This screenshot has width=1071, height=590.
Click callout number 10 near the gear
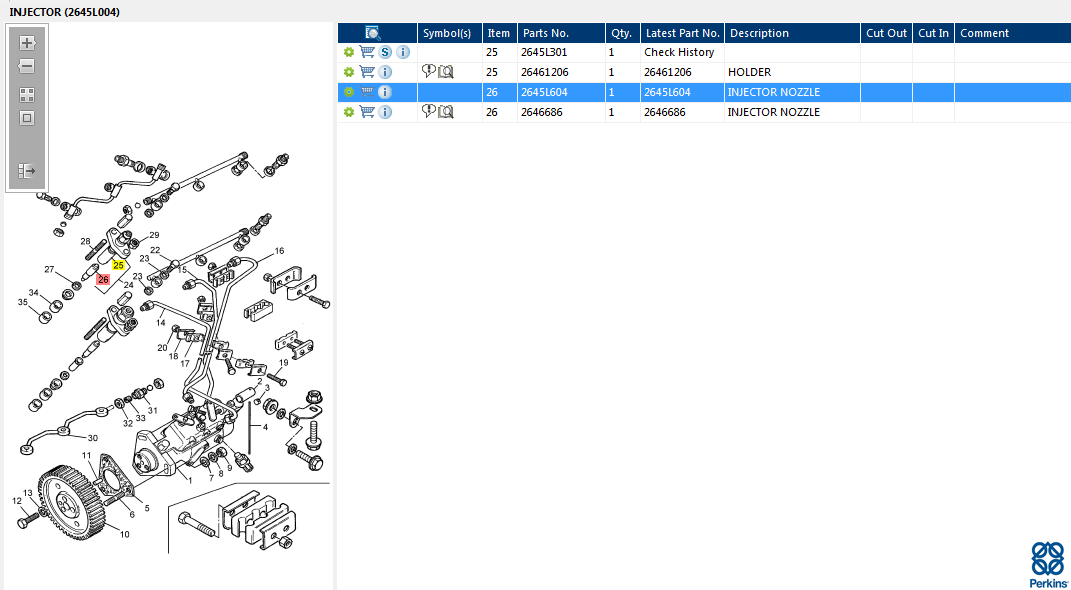124,534
